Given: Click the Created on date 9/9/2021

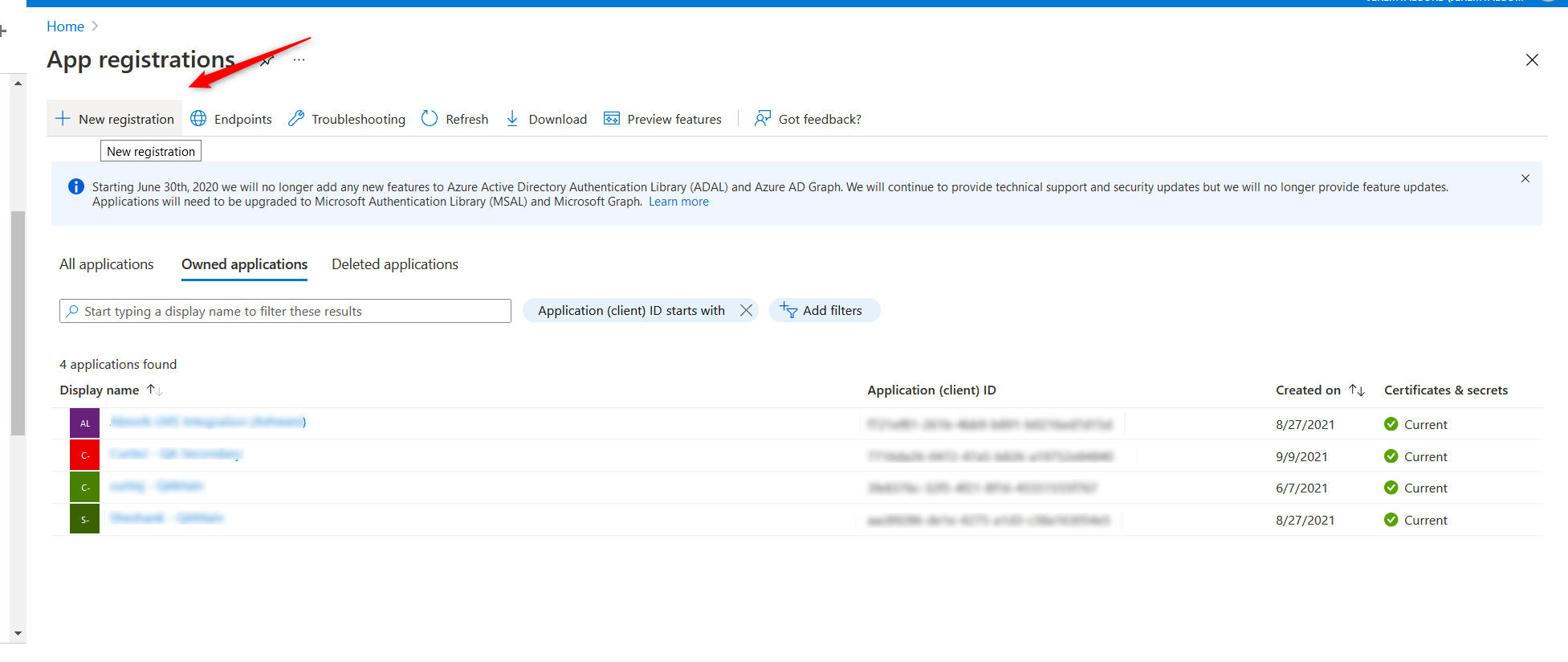Looking at the screenshot, I should tap(1301, 456).
